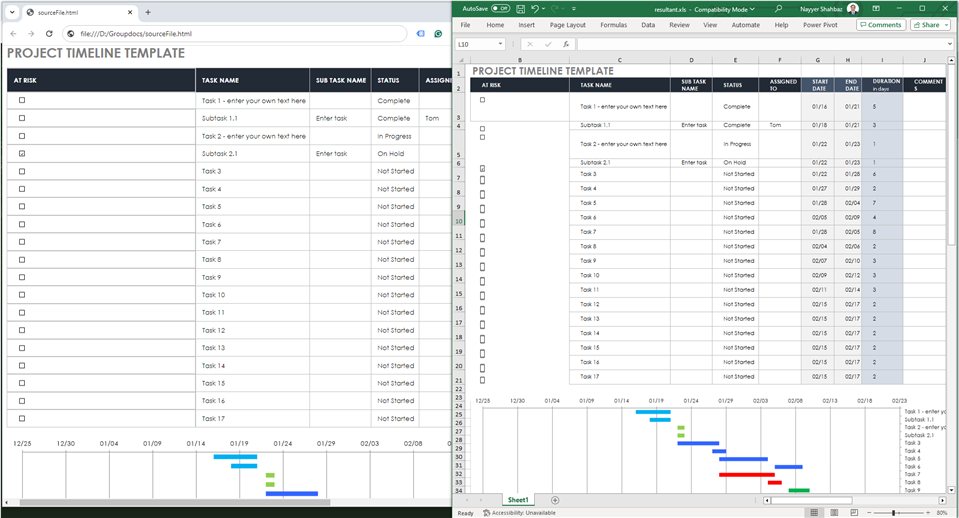The height and width of the screenshot is (518, 959).
Task: Open the Help ribbon tab
Action: (x=781, y=25)
